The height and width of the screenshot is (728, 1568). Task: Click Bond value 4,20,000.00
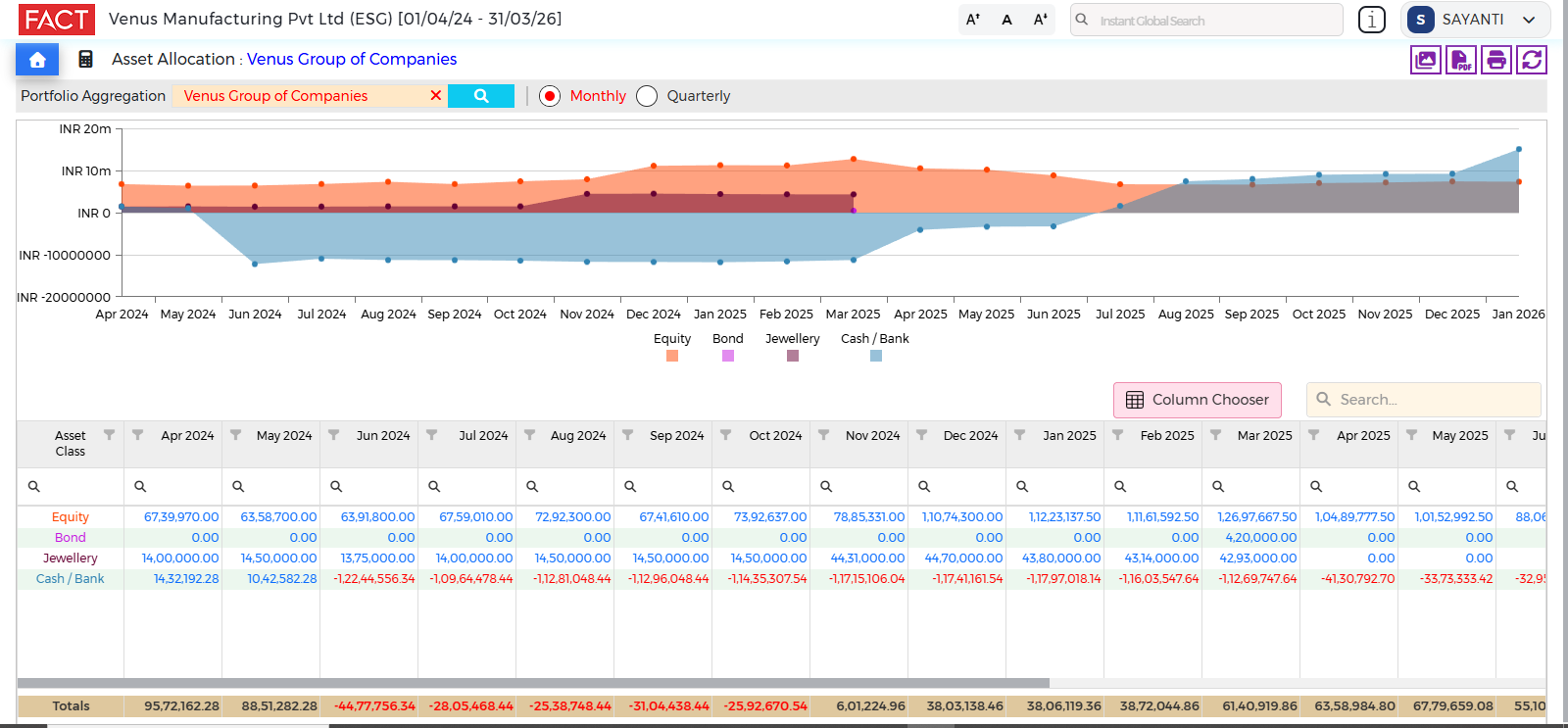coord(1261,538)
